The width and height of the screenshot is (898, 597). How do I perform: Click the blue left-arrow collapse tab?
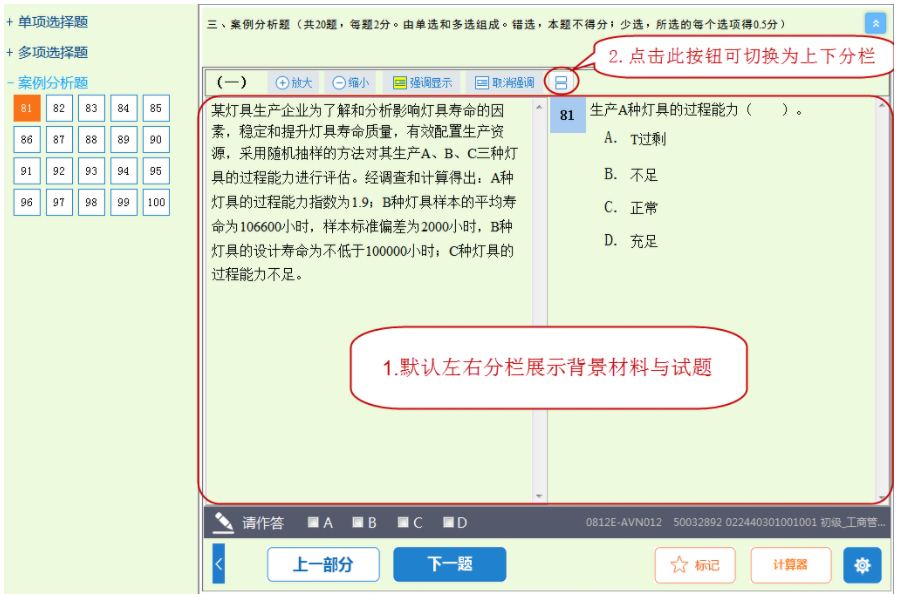click(218, 564)
